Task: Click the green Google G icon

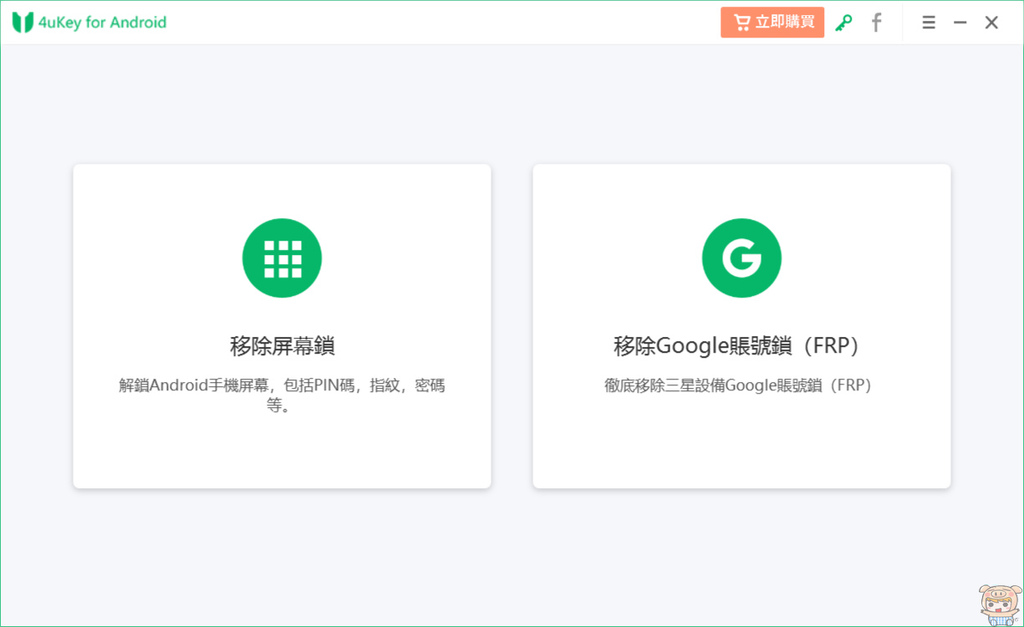Action: [741, 257]
